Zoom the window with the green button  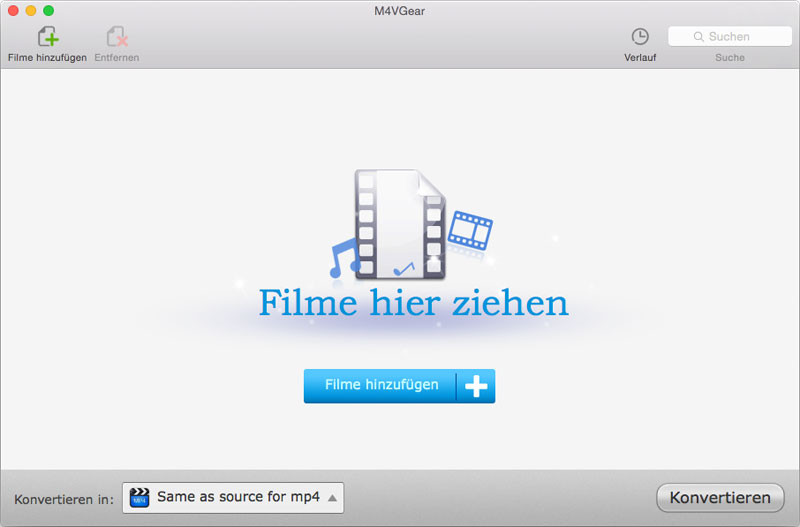click(48, 11)
